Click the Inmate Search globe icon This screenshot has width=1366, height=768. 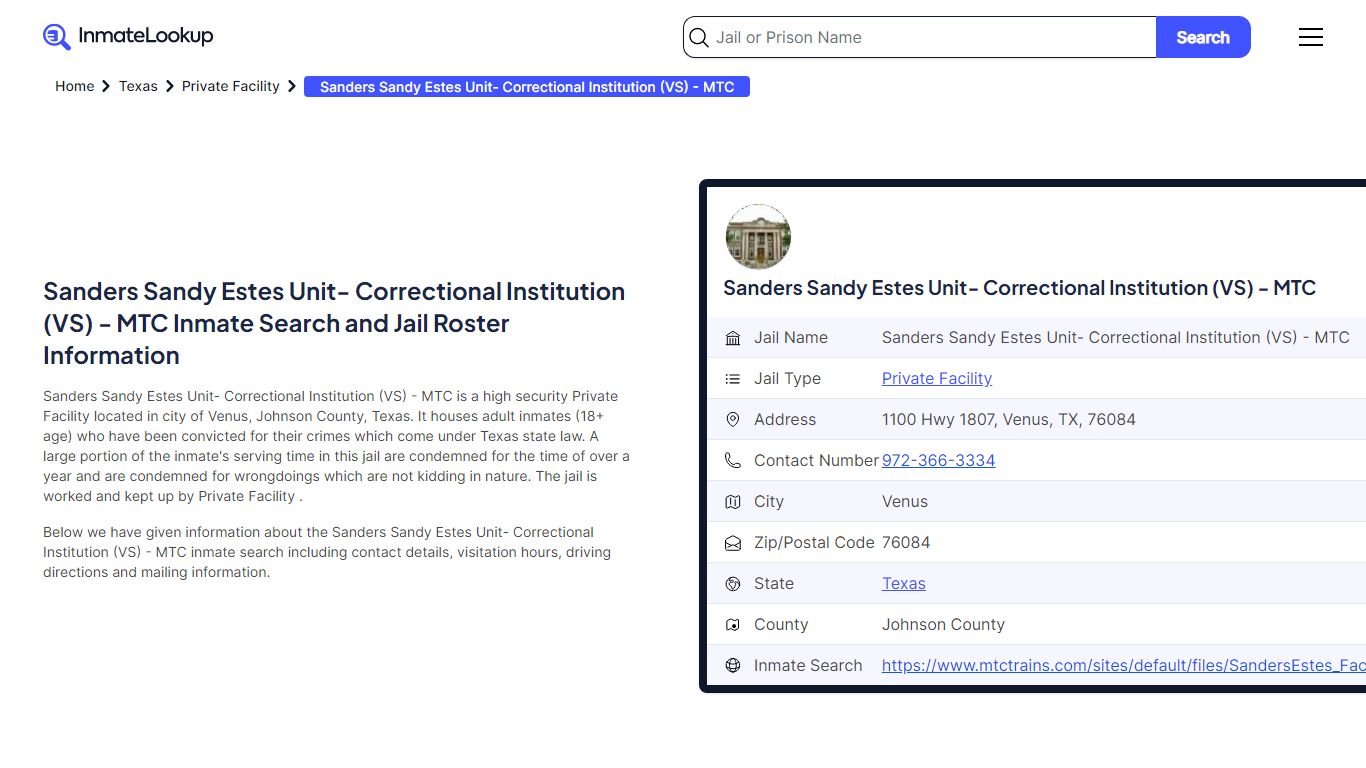pos(733,666)
